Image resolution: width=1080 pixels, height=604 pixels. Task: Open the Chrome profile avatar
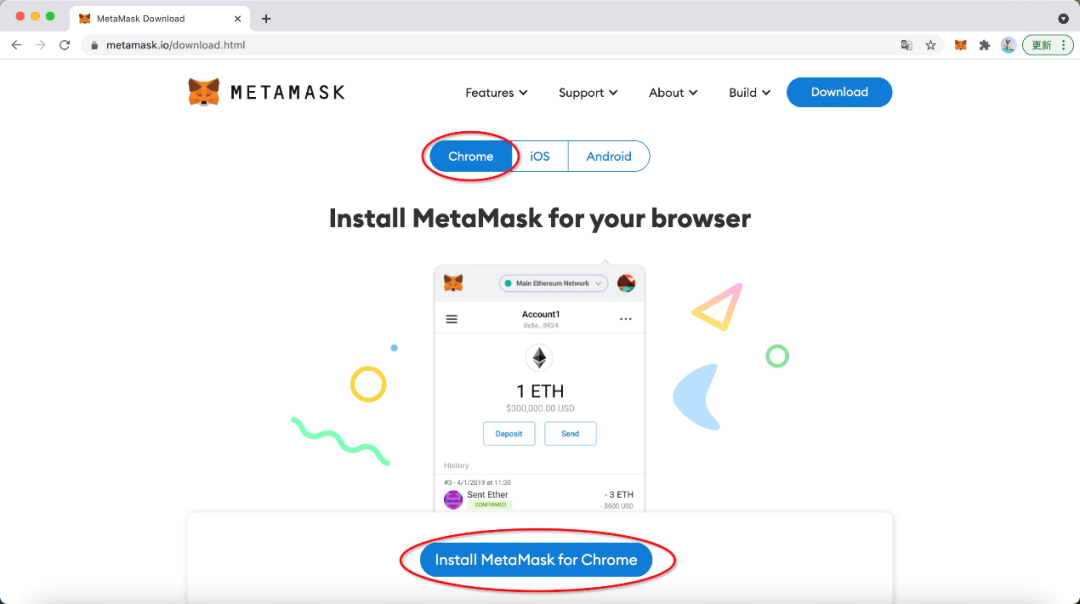point(1008,45)
